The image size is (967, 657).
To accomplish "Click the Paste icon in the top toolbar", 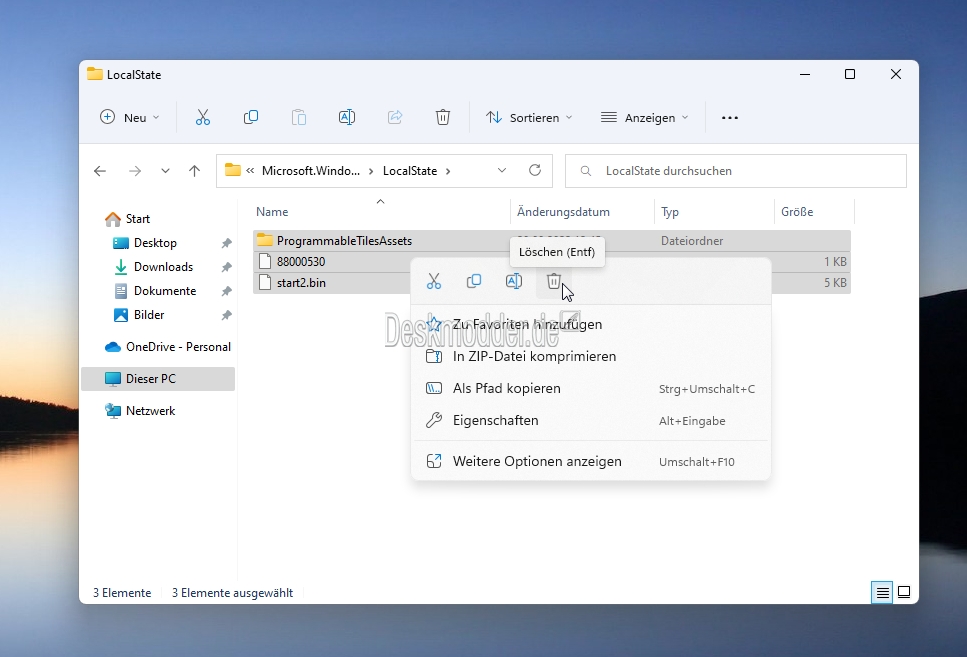I will tap(298, 117).
